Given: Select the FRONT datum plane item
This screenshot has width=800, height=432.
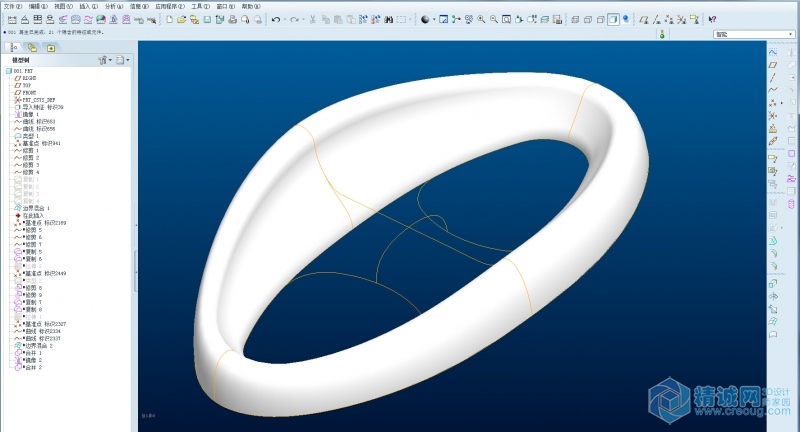Looking at the screenshot, I should click(x=25, y=93).
